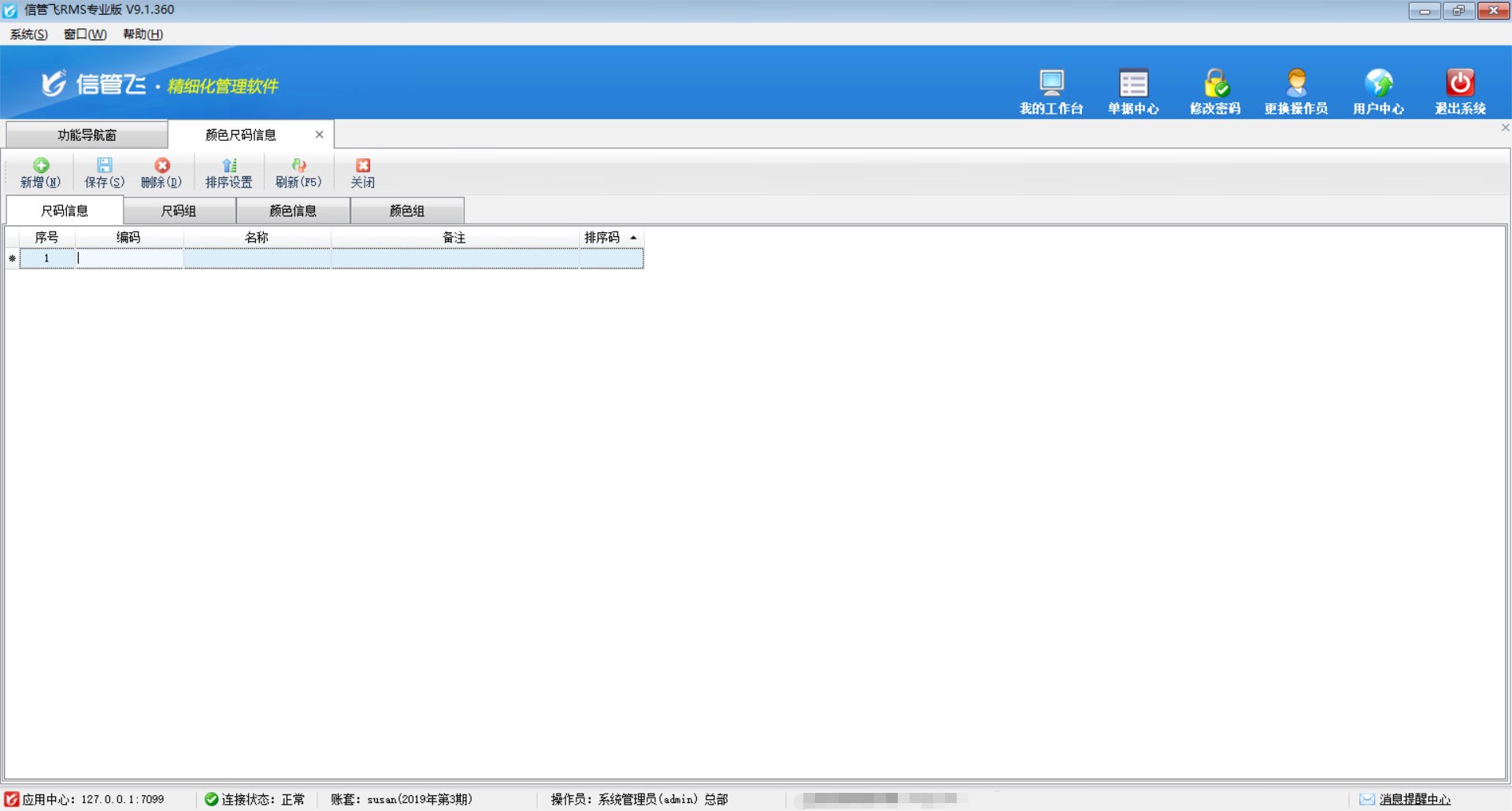1512x811 pixels.
Task: Switch to the 颜色信息 tab
Action: (x=293, y=211)
